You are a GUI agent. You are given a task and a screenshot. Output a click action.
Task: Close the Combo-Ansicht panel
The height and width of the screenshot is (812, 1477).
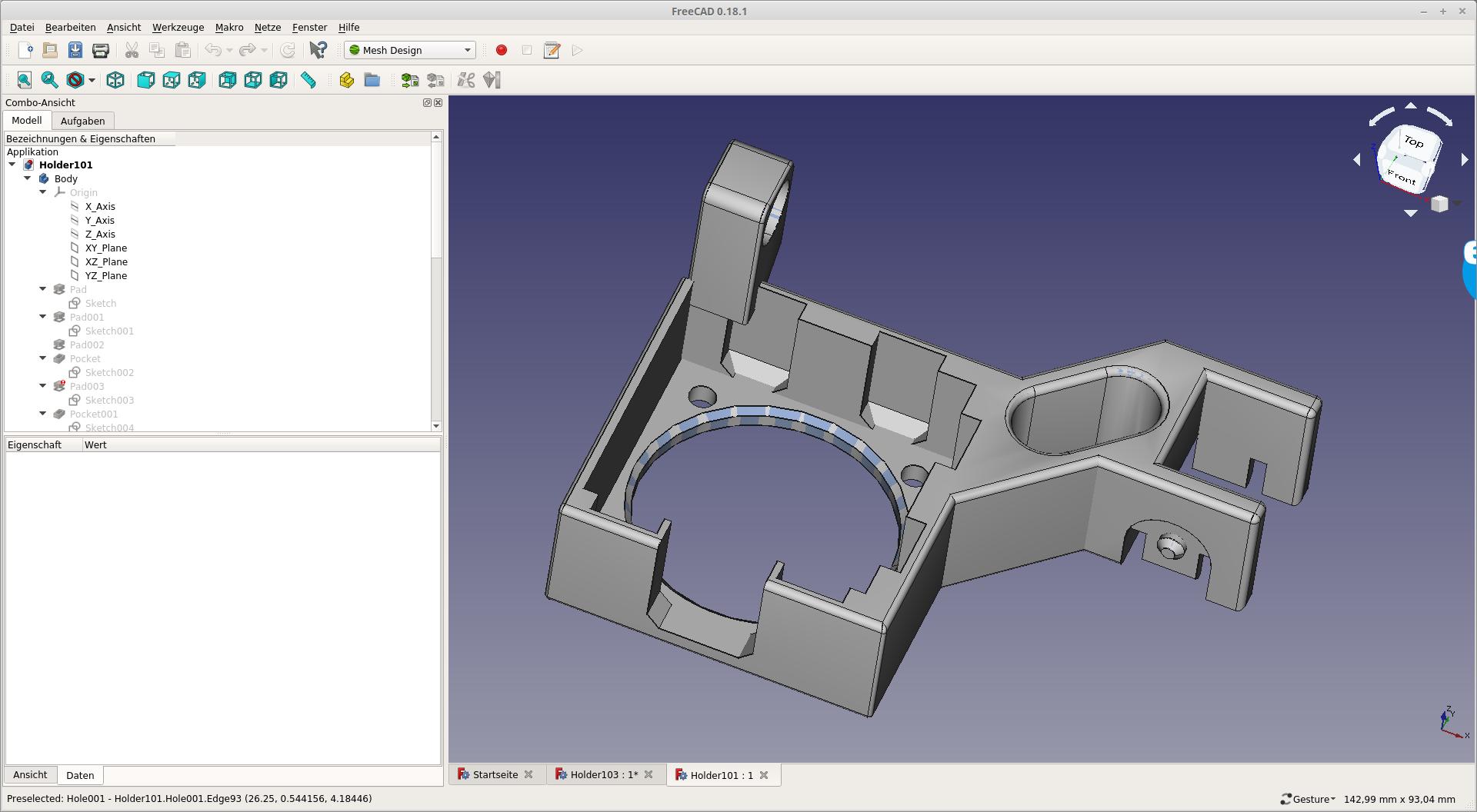[x=438, y=102]
